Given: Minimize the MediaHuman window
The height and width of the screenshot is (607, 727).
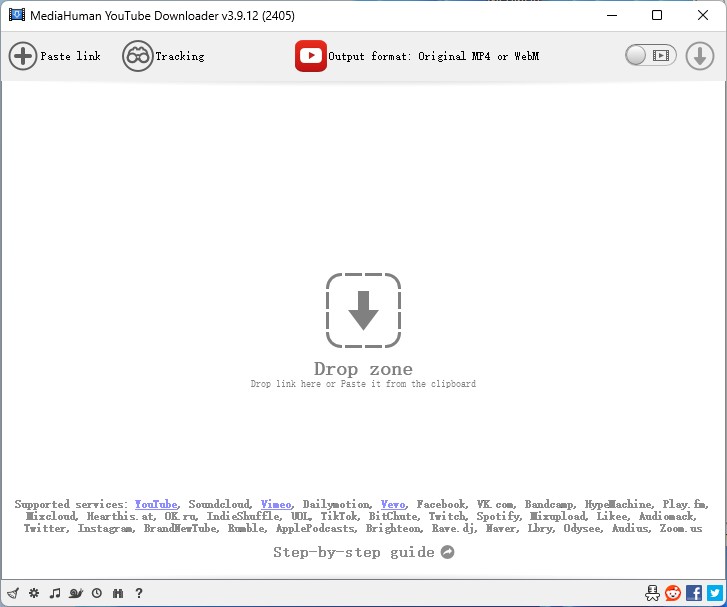Looking at the screenshot, I should pyautogui.click(x=612, y=15).
